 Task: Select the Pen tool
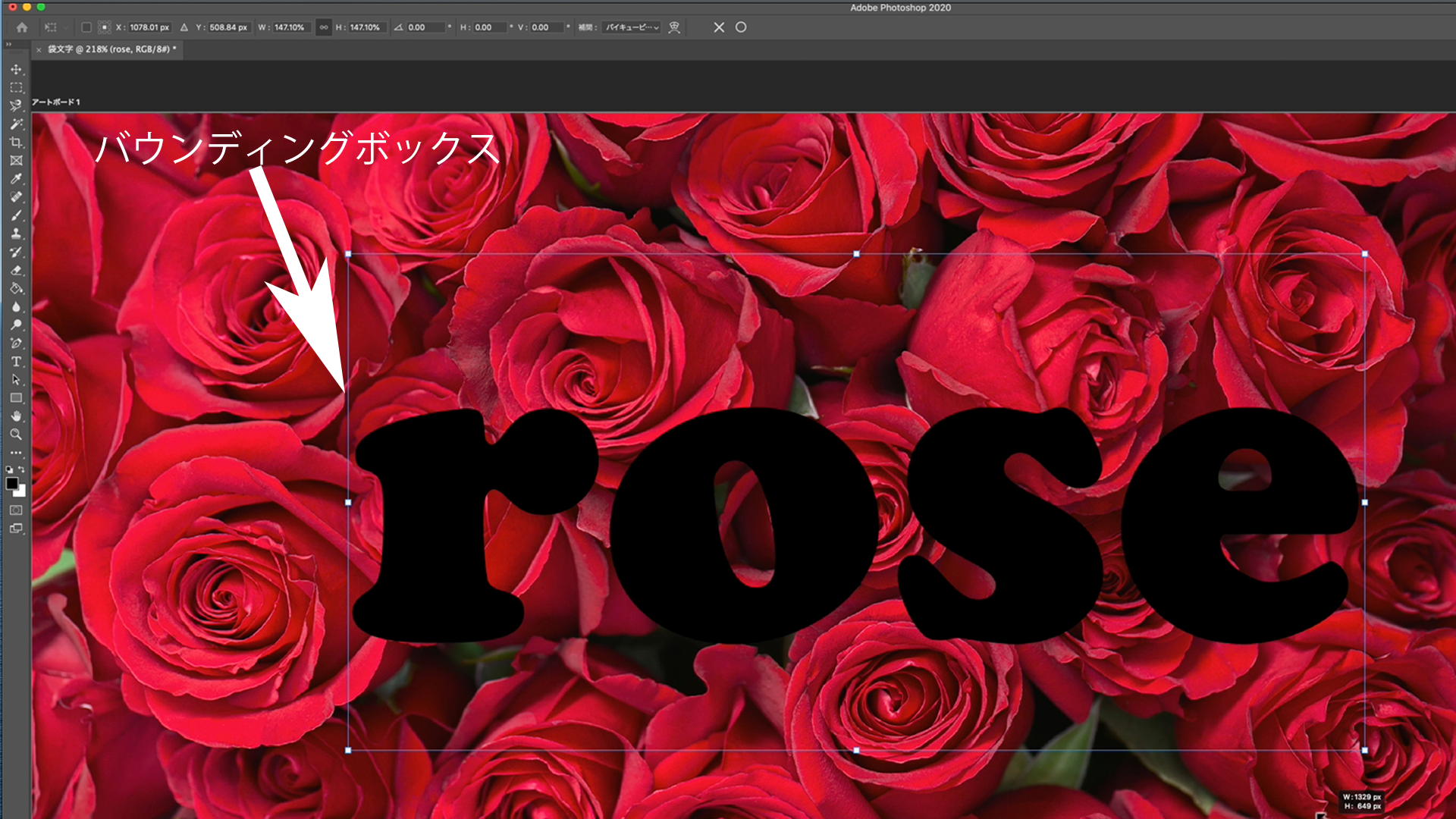tap(16, 343)
